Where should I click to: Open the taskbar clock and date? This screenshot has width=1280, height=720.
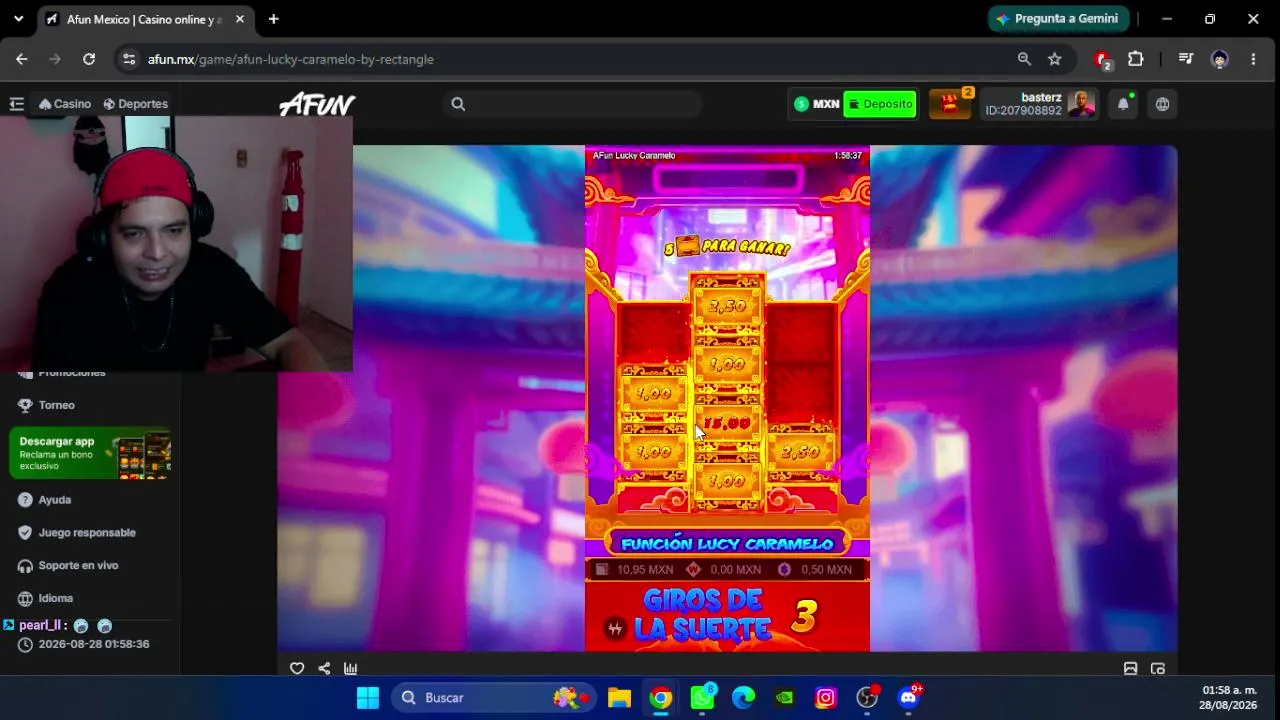(x=1229, y=698)
